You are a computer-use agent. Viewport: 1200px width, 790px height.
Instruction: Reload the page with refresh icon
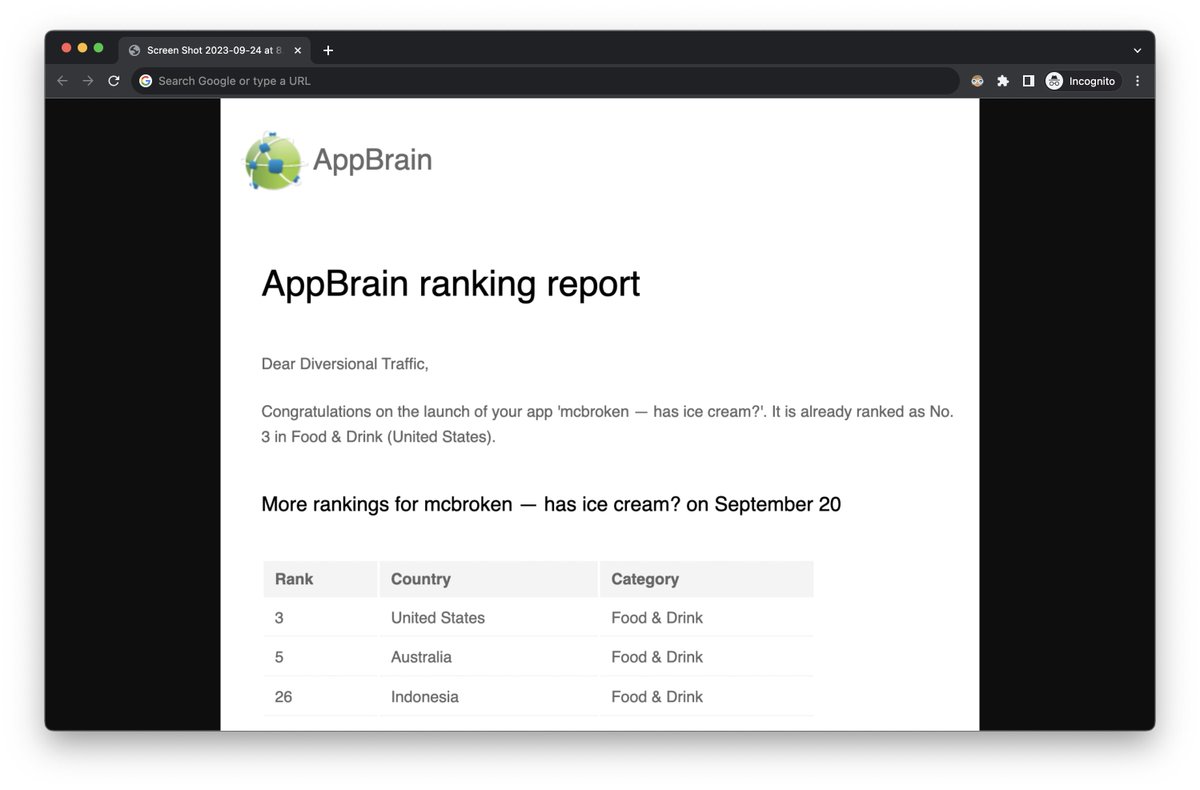click(114, 81)
